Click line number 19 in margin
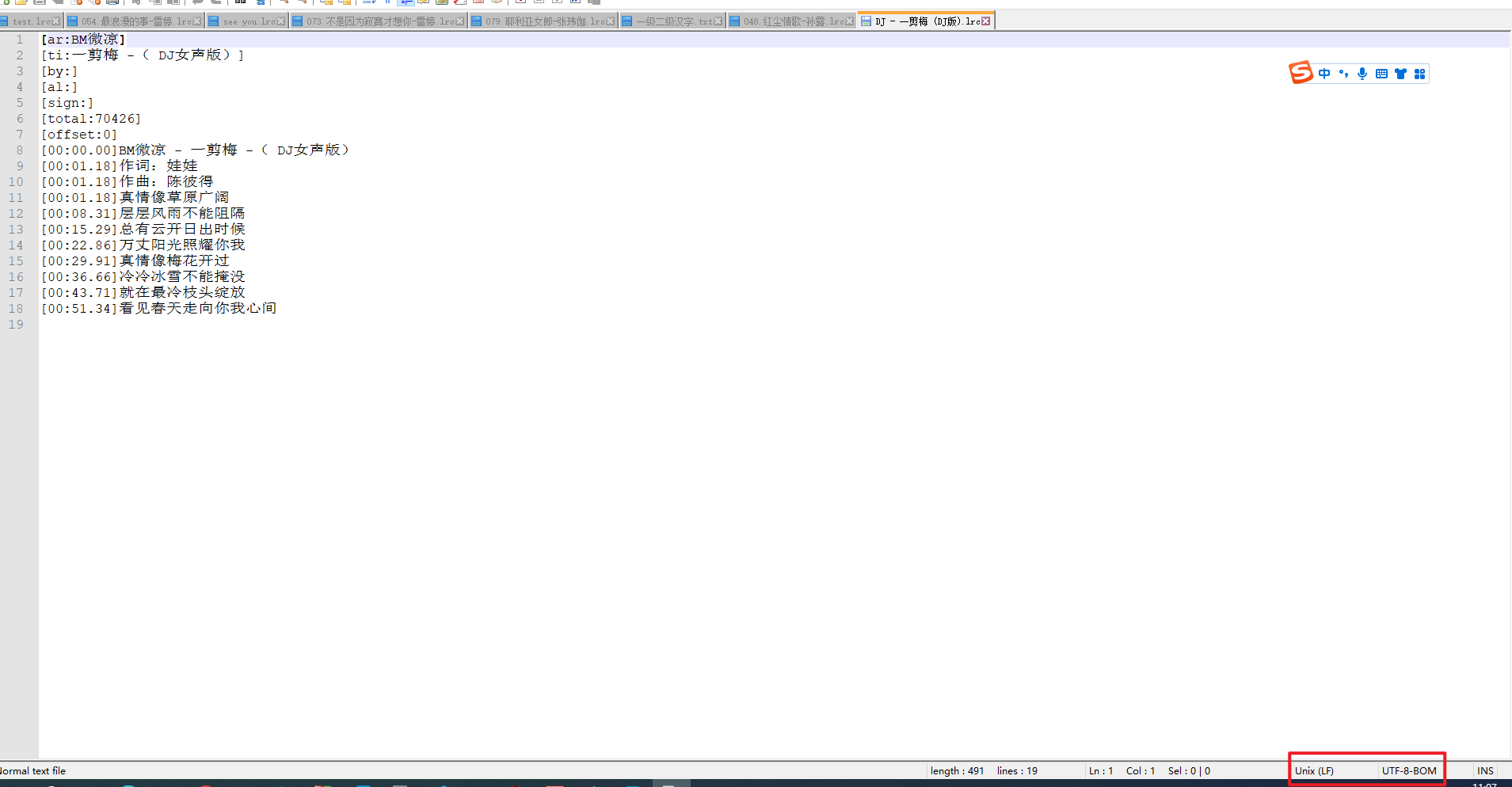Image resolution: width=1512 pixels, height=787 pixels. pyautogui.click(x=16, y=325)
